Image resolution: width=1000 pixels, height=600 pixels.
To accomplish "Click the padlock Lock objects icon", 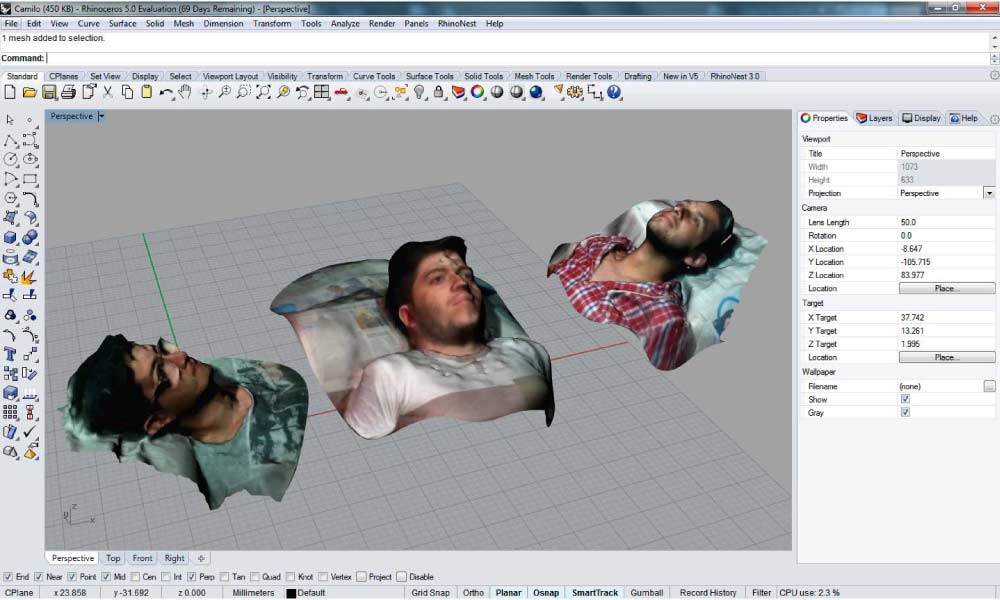I will [439, 92].
